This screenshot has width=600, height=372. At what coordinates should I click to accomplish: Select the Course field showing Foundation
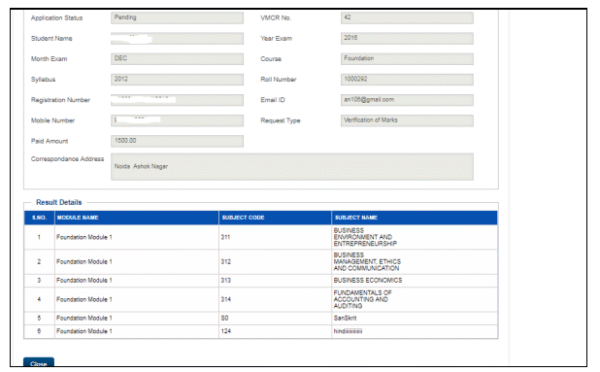tap(407, 59)
